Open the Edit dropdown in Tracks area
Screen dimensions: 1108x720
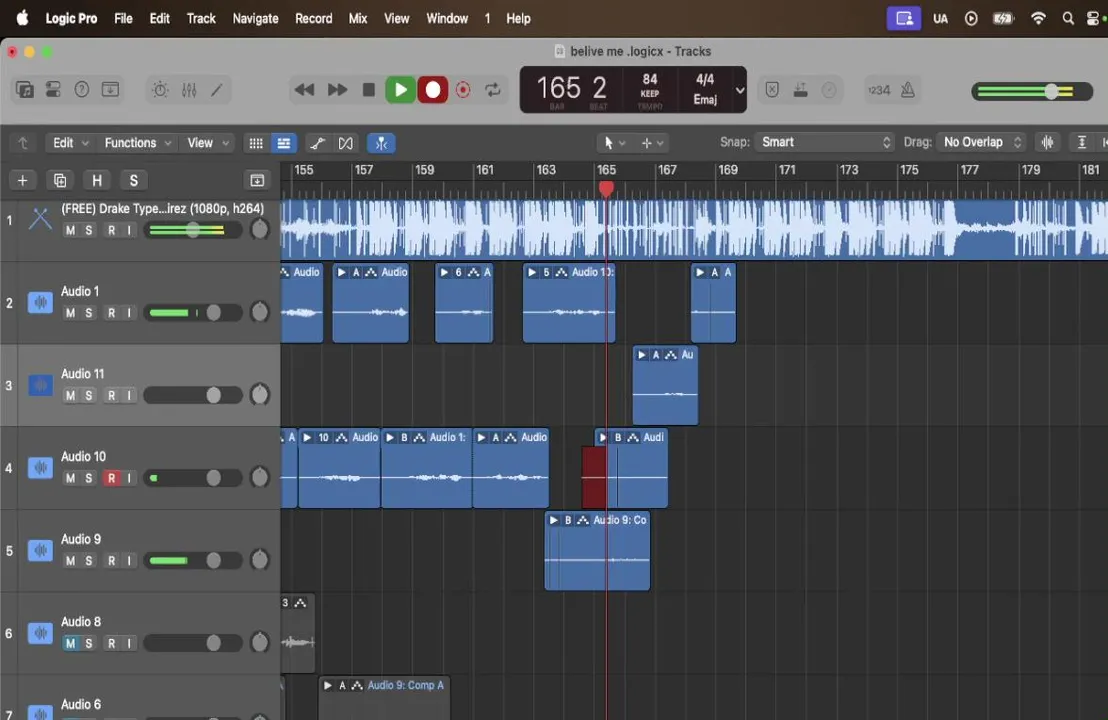click(70, 143)
